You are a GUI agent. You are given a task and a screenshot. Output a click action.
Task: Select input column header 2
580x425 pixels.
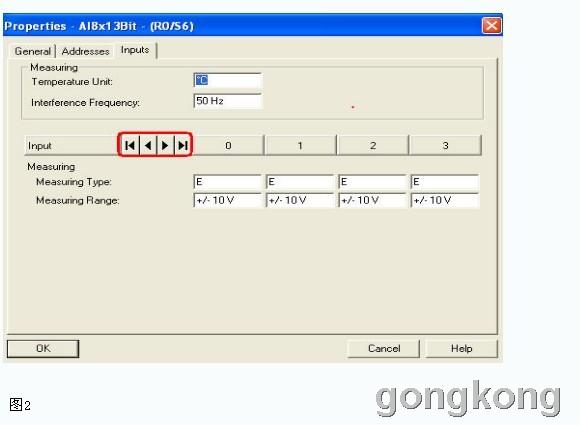(373, 145)
